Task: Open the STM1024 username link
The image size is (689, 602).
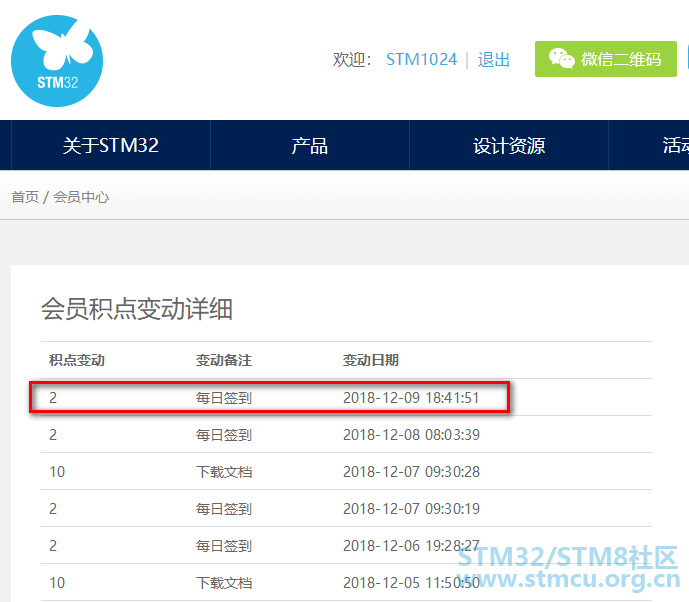Action: [x=421, y=59]
